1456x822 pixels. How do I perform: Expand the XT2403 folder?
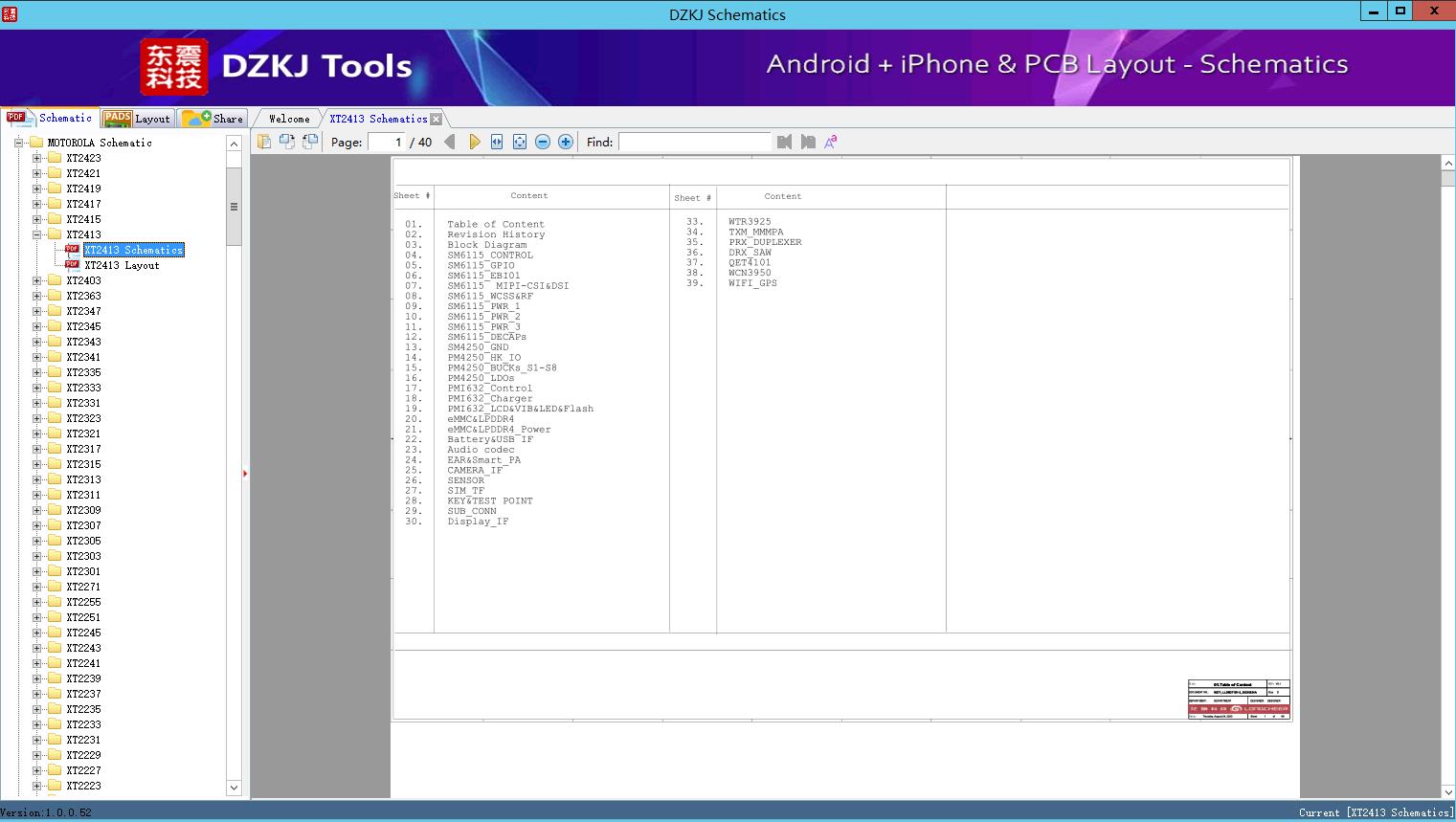coord(36,280)
